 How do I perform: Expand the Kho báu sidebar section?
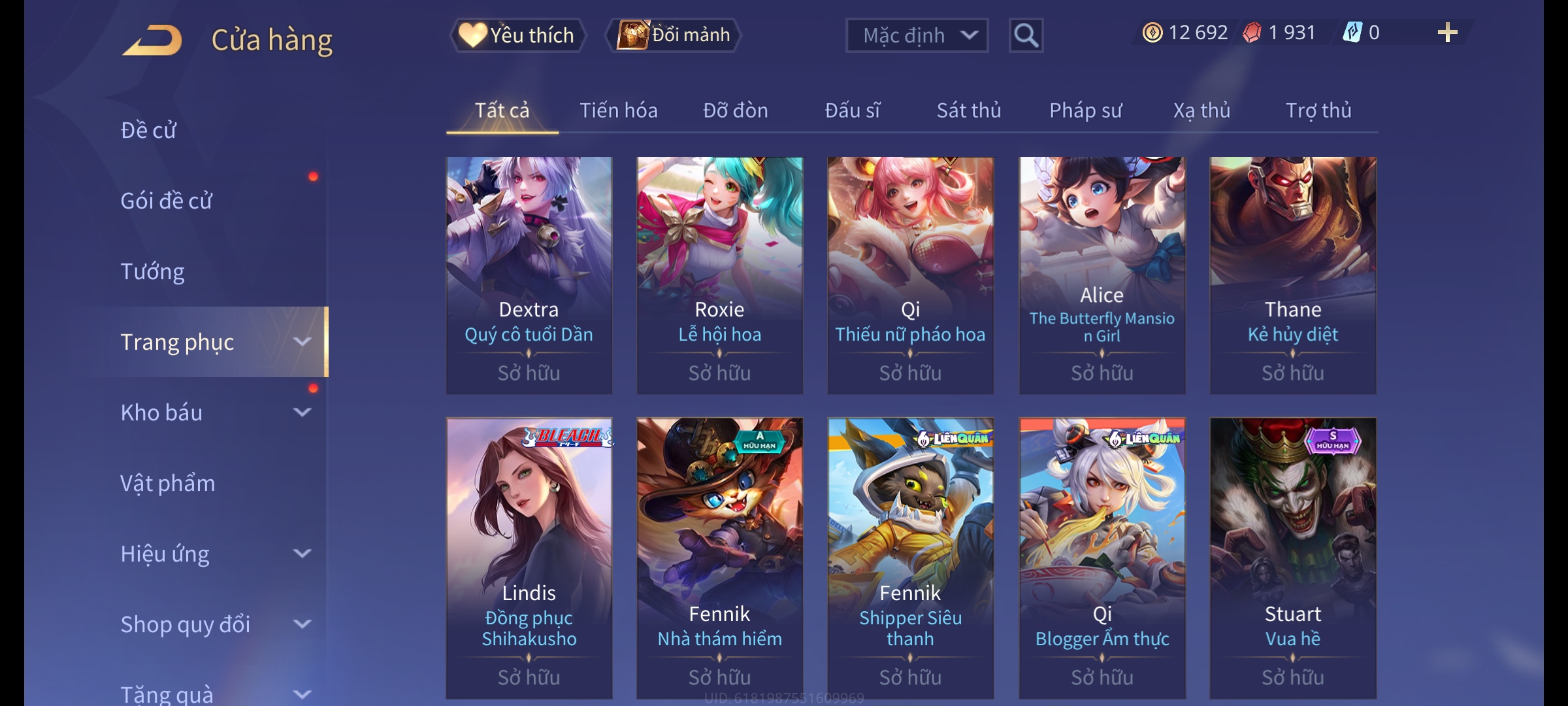tap(302, 412)
